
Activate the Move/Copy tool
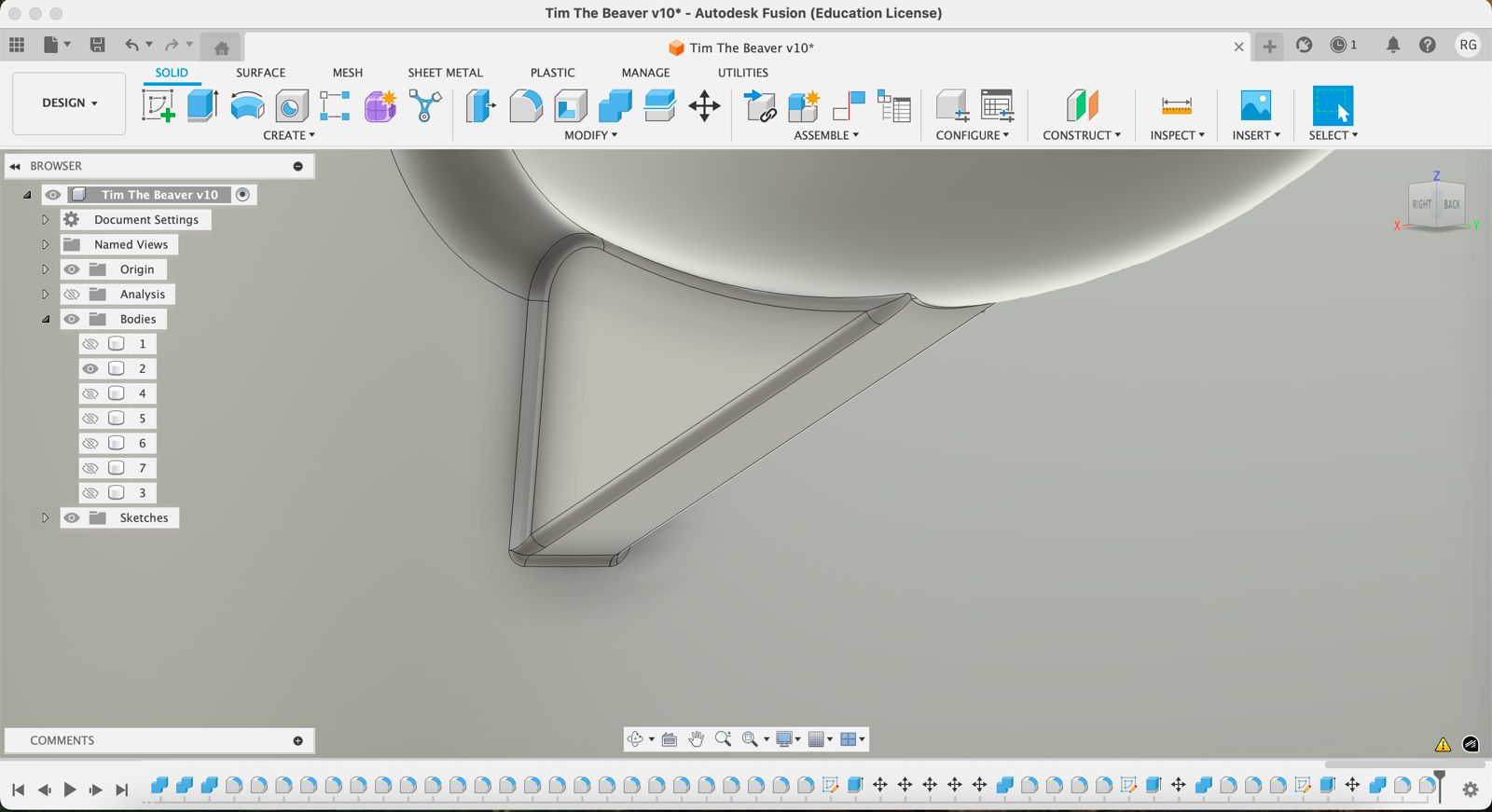point(704,105)
